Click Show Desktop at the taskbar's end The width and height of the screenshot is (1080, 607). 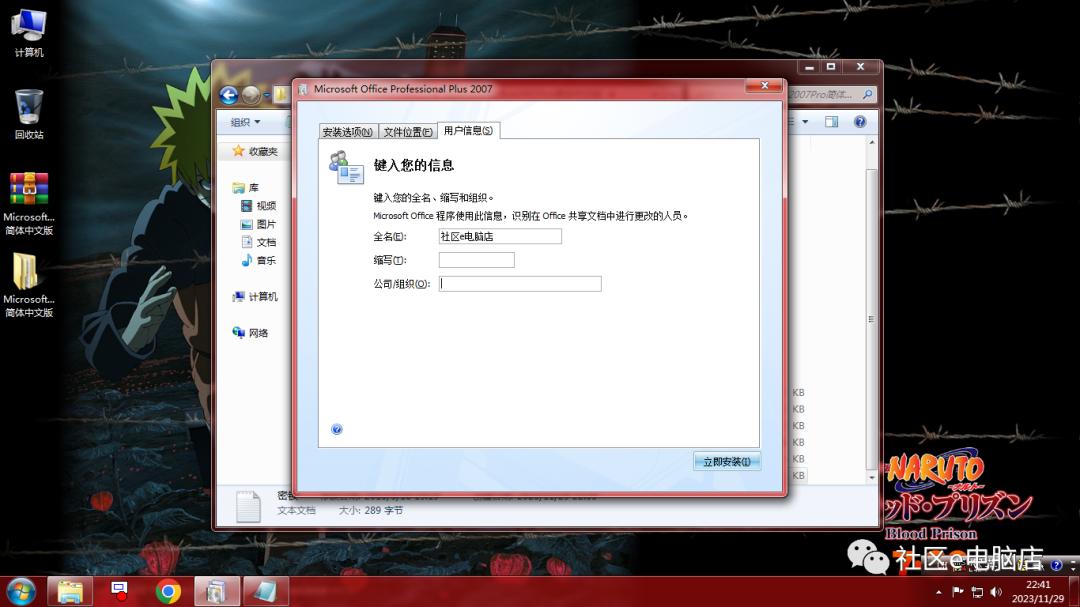[1074, 592]
